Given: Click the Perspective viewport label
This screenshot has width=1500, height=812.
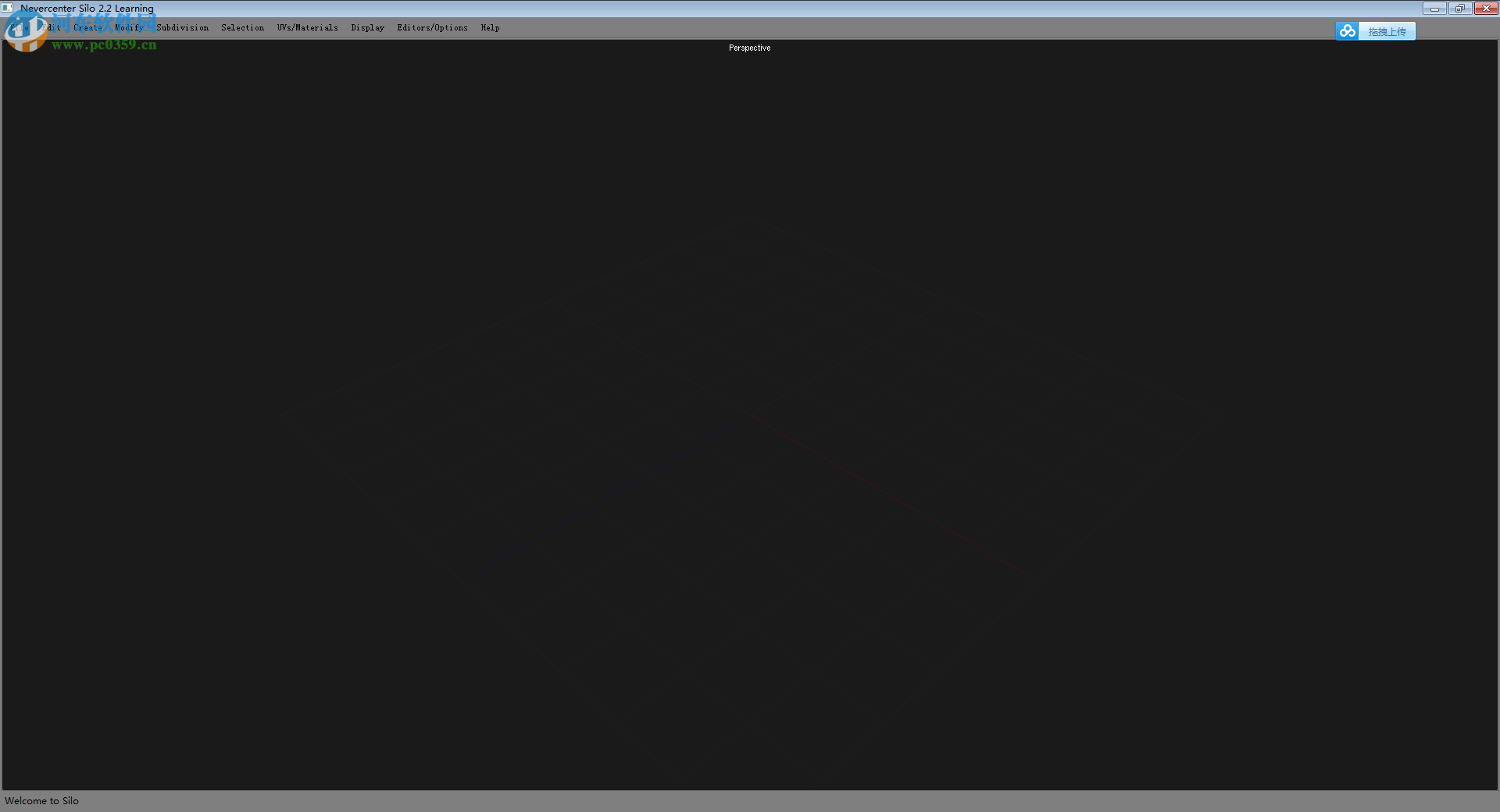Looking at the screenshot, I should click(x=749, y=48).
